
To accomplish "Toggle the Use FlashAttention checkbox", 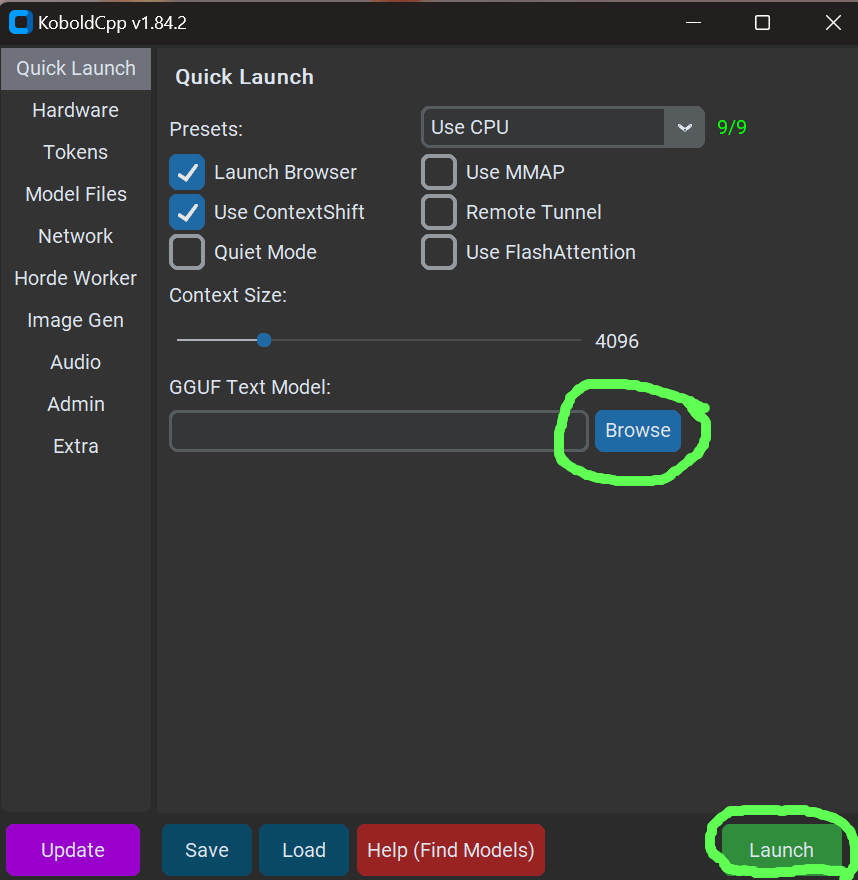I will click(439, 252).
